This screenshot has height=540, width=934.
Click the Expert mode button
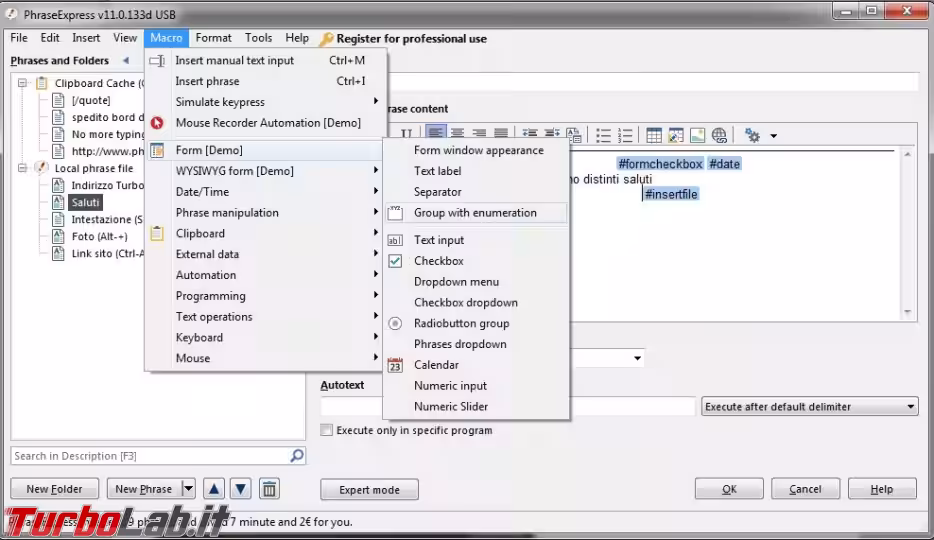[369, 489]
